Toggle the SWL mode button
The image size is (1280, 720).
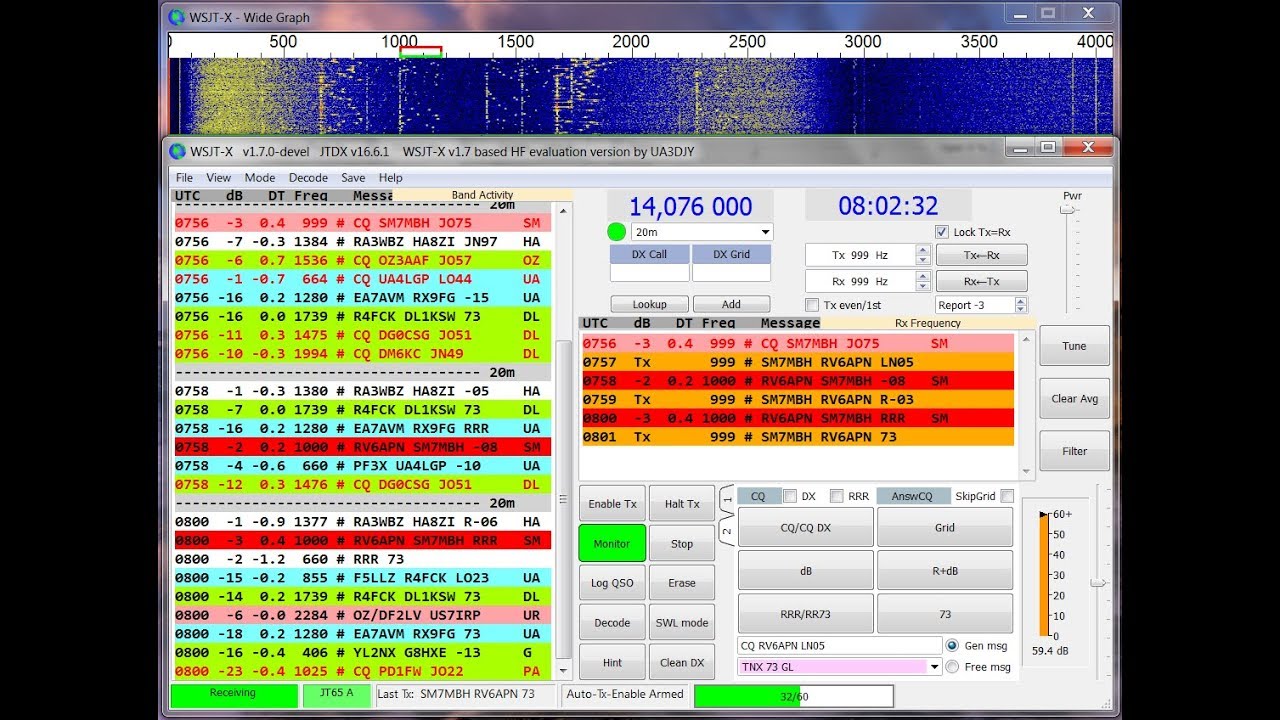[682, 622]
